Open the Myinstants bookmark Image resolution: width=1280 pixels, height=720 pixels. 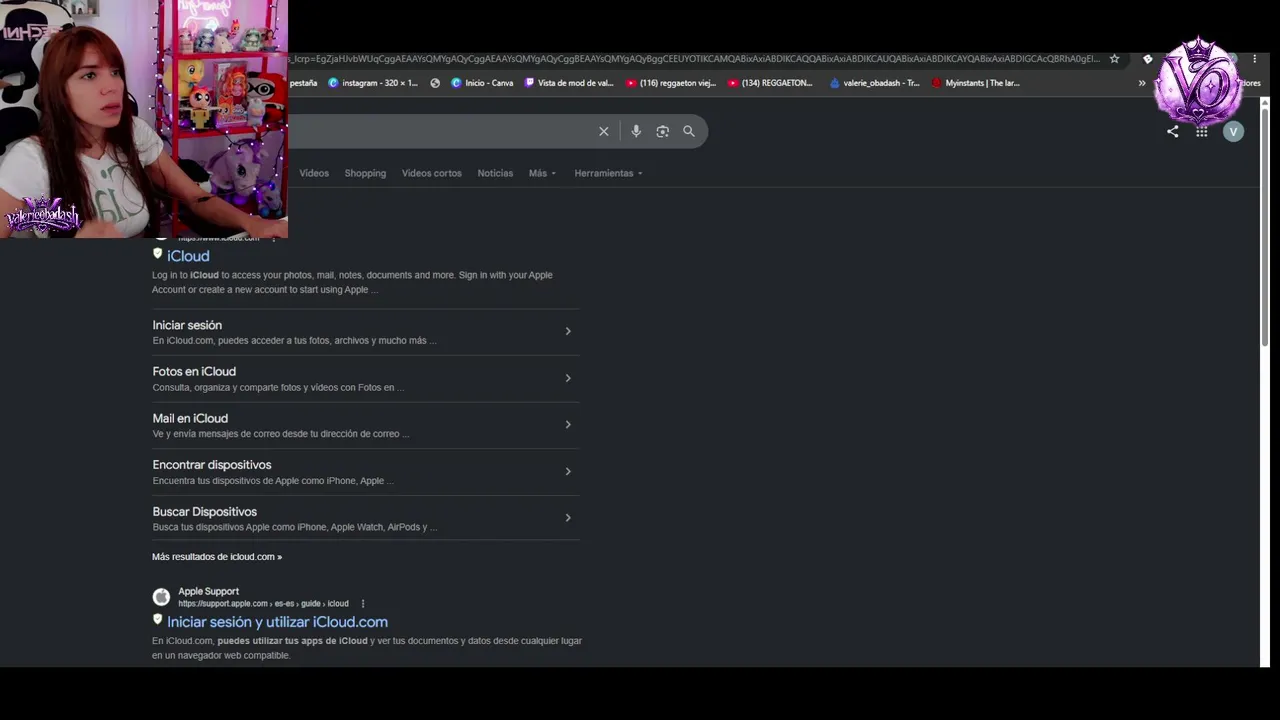coord(975,83)
